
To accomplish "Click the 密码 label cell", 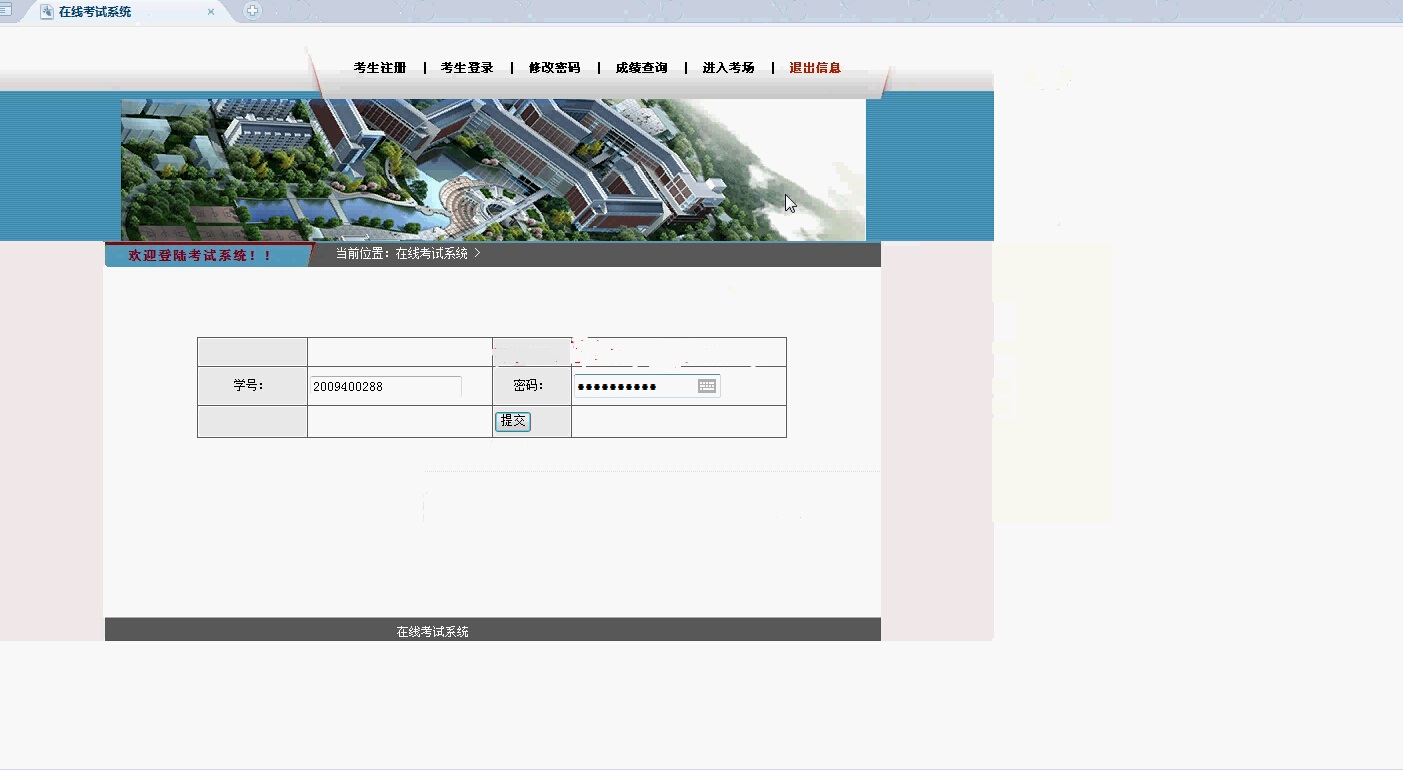I will (532, 386).
